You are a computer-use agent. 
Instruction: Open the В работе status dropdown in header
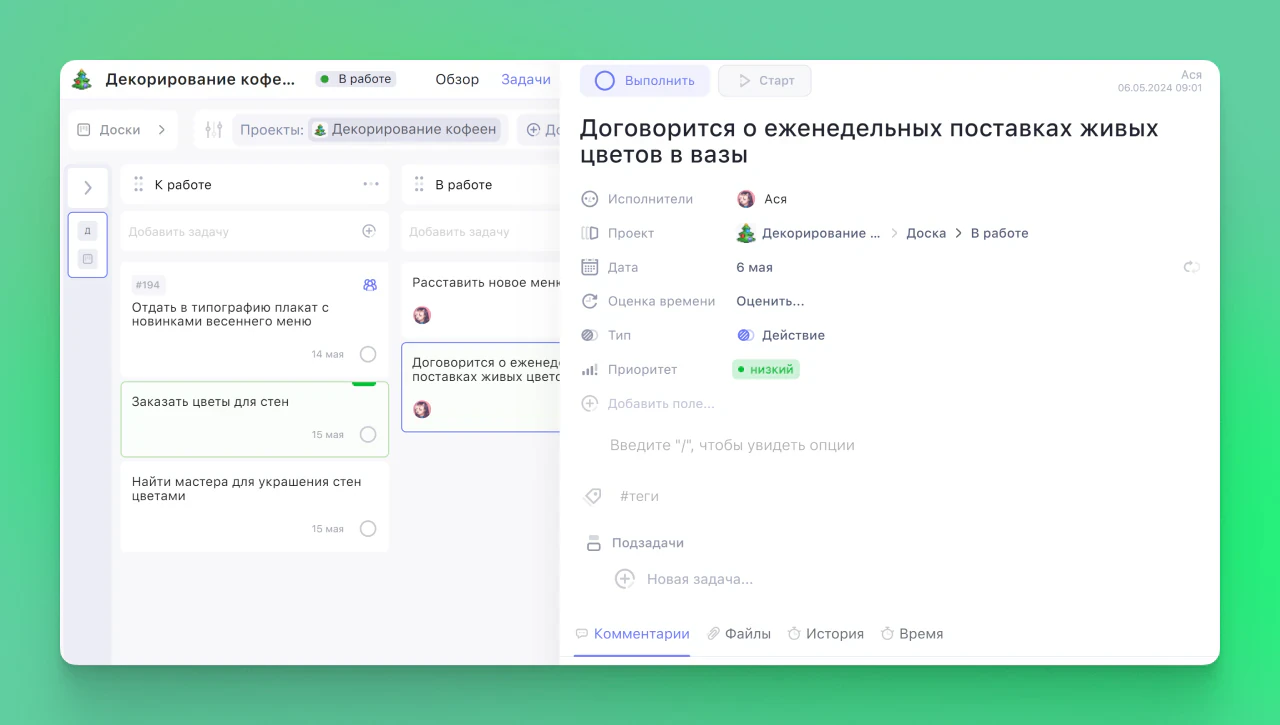(356, 79)
